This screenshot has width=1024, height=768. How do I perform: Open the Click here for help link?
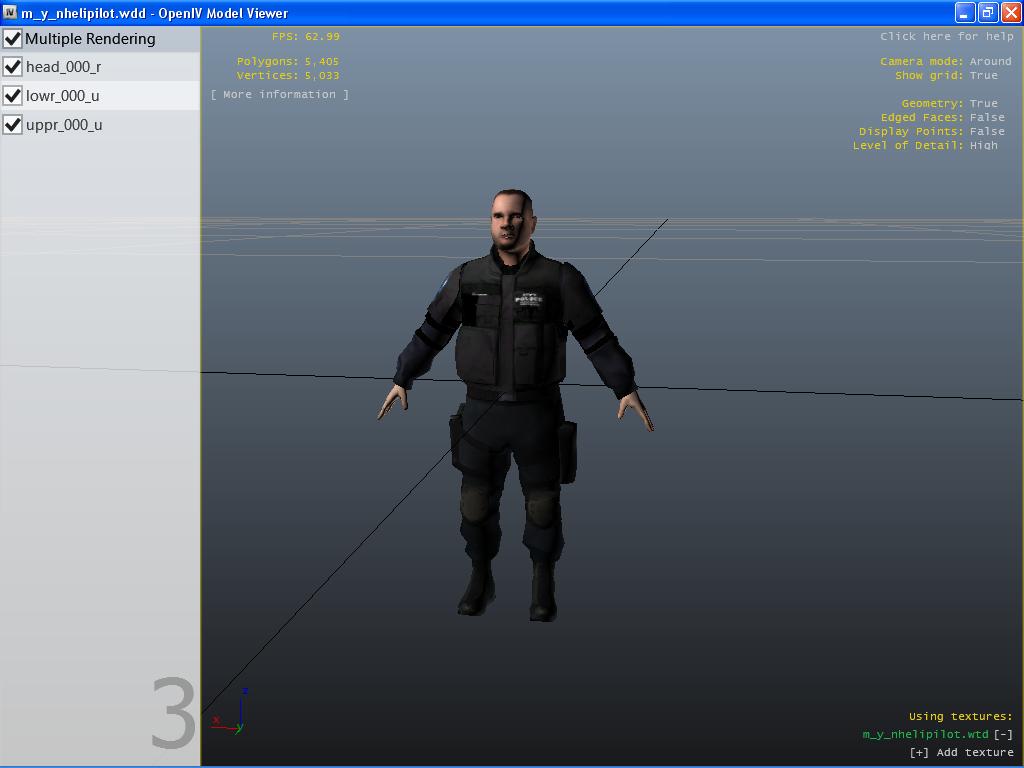point(946,37)
